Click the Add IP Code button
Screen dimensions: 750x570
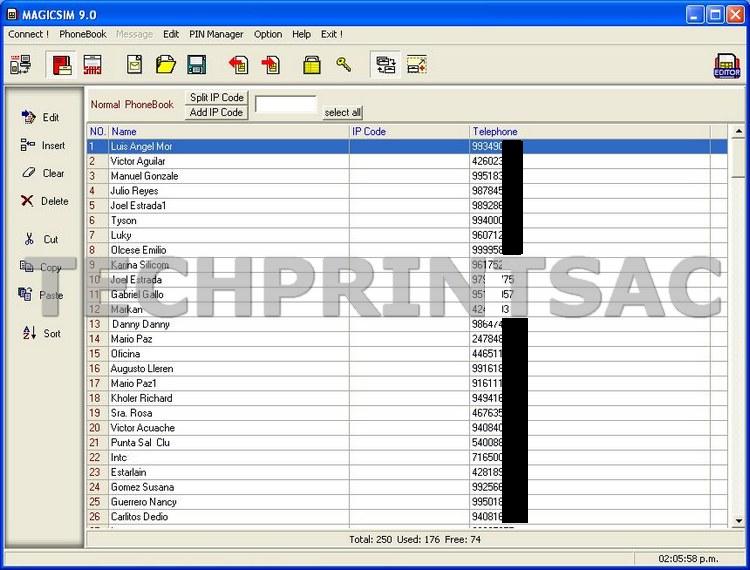click(216, 112)
